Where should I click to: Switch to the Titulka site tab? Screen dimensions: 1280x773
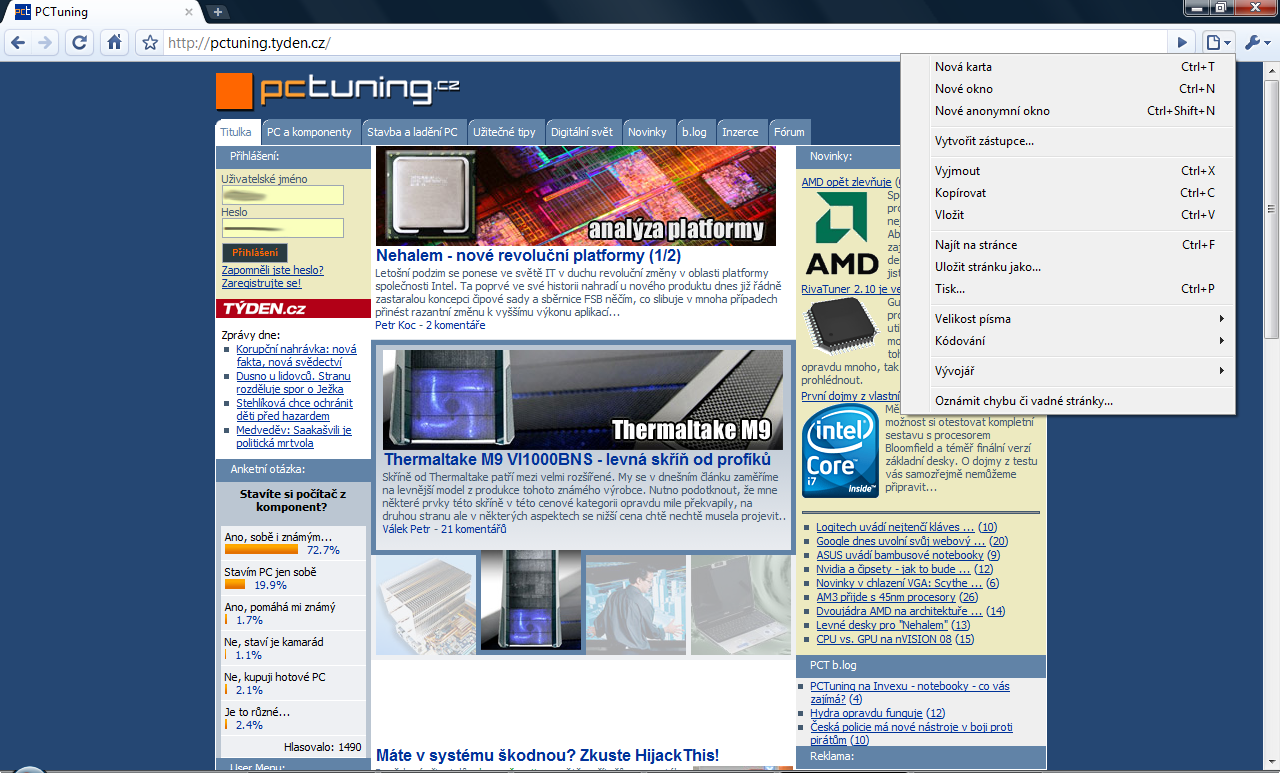(237, 132)
